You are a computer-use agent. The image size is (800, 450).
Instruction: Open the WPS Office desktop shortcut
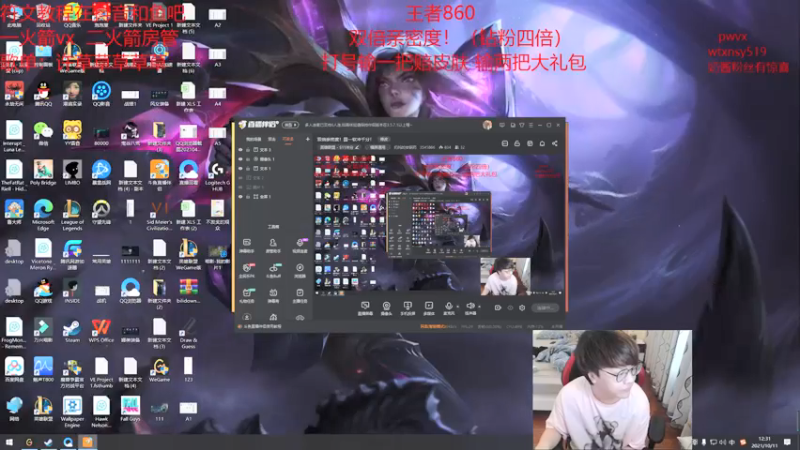pos(101,330)
